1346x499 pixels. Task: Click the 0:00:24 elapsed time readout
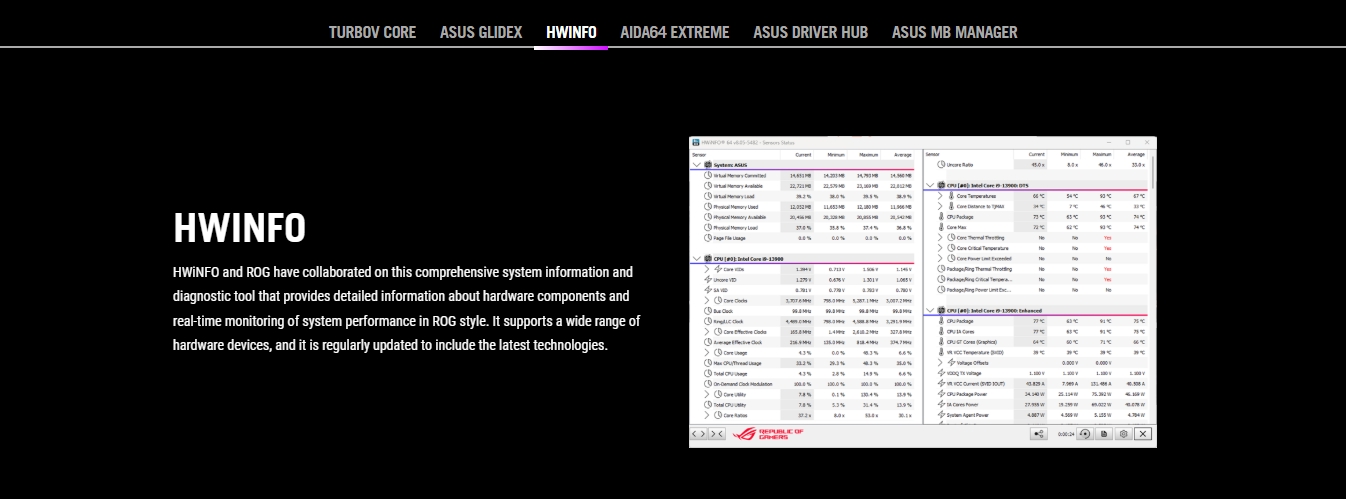click(x=1066, y=434)
